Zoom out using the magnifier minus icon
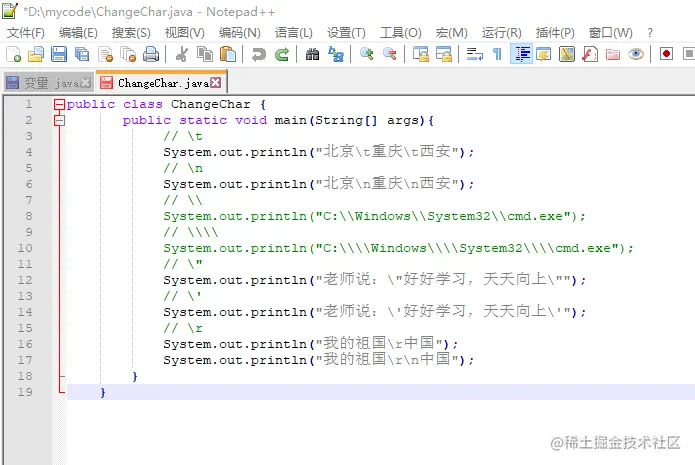 (390, 54)
